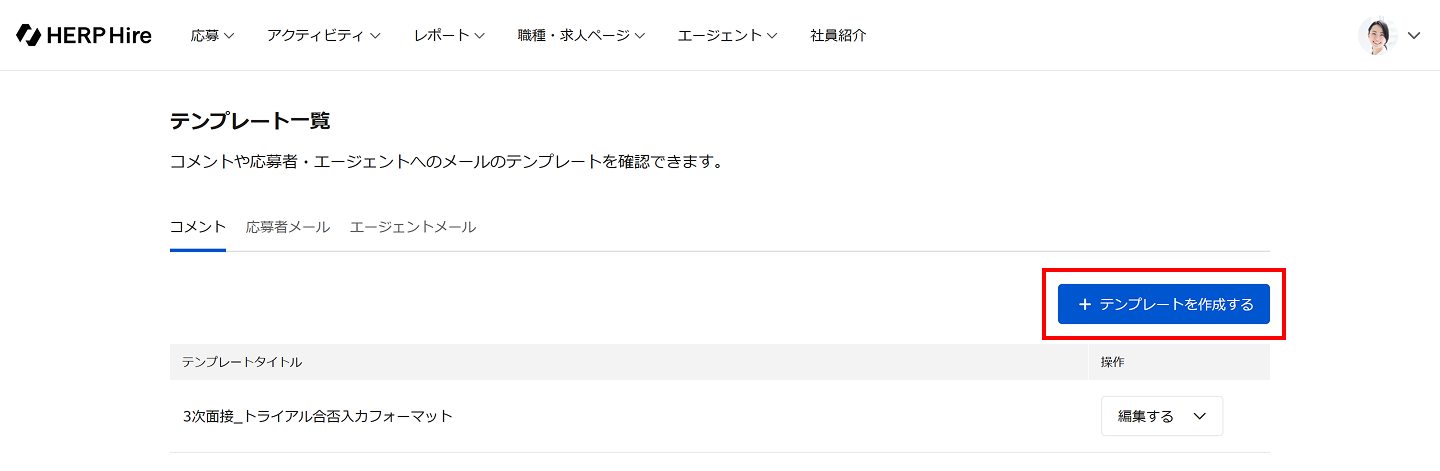Viewport: 1440px width, 471px height.
Task: Select the コメント tab
Action: pyautogui.click(x=198, y=227)
